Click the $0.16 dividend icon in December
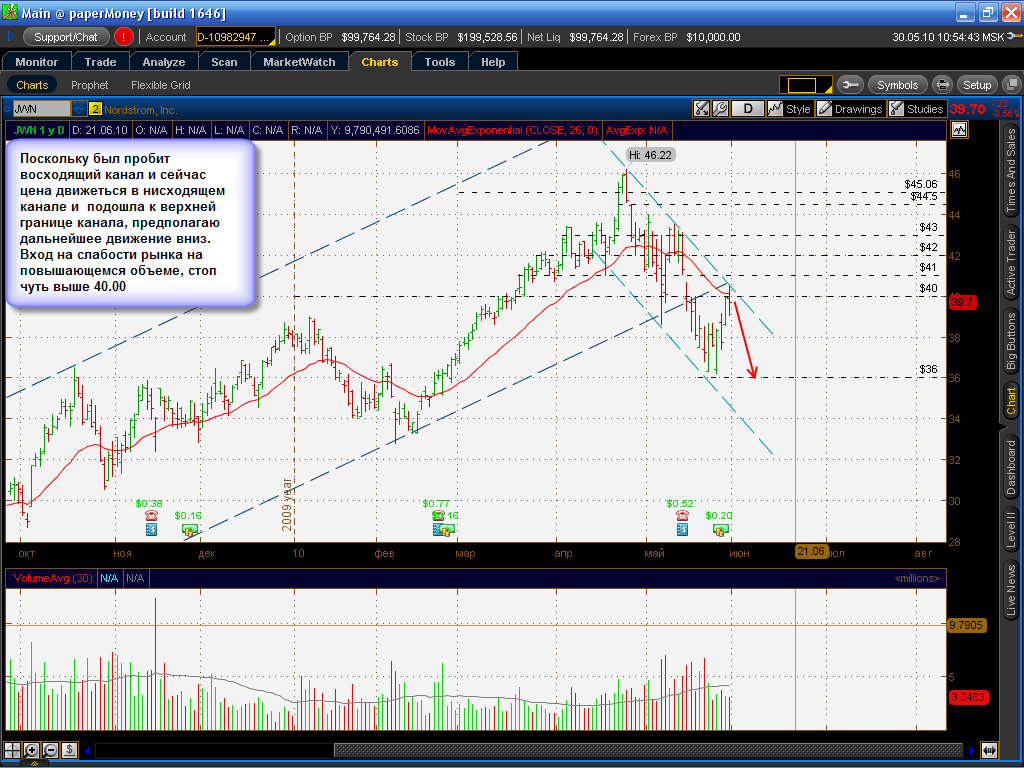1024x768 pixels. 189,530
